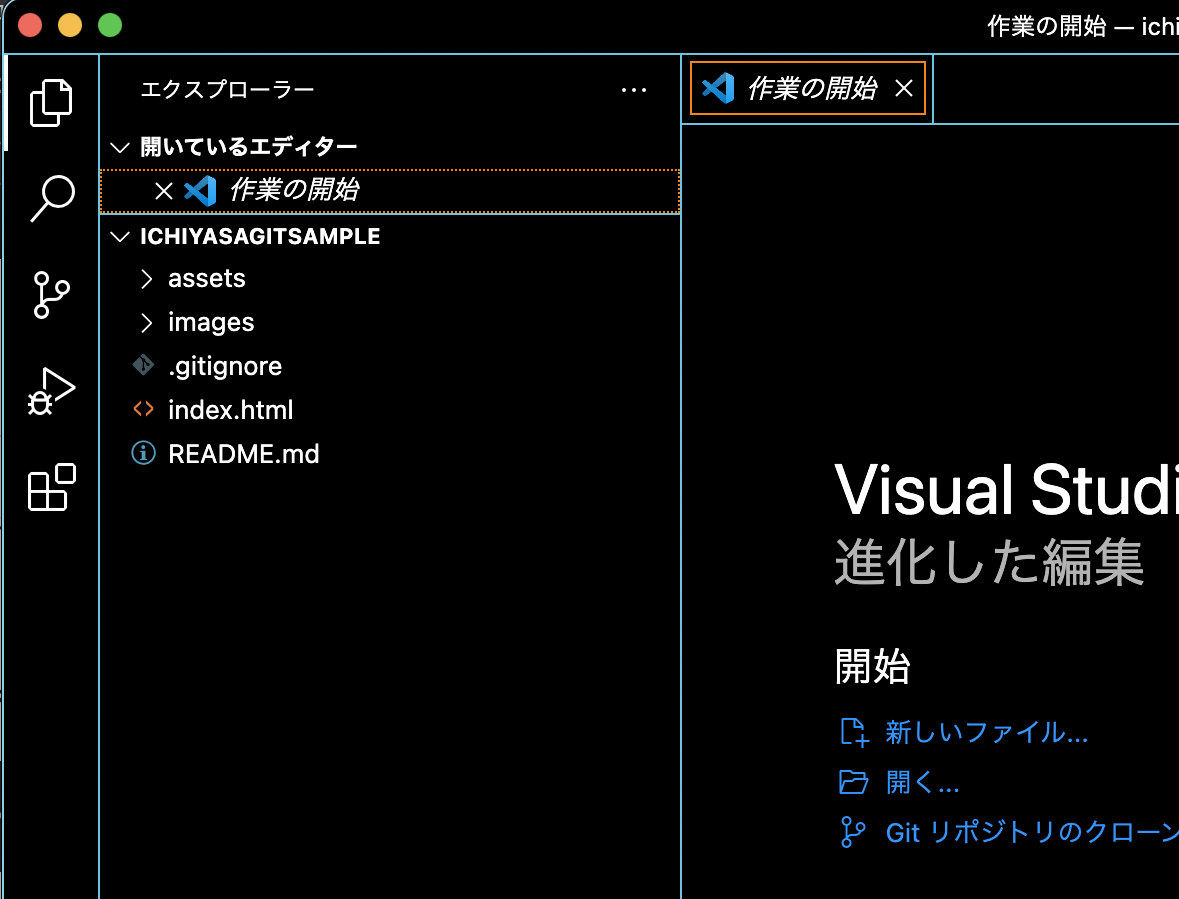Close 作業の開始 in open editors list

[x=164, y=191]
